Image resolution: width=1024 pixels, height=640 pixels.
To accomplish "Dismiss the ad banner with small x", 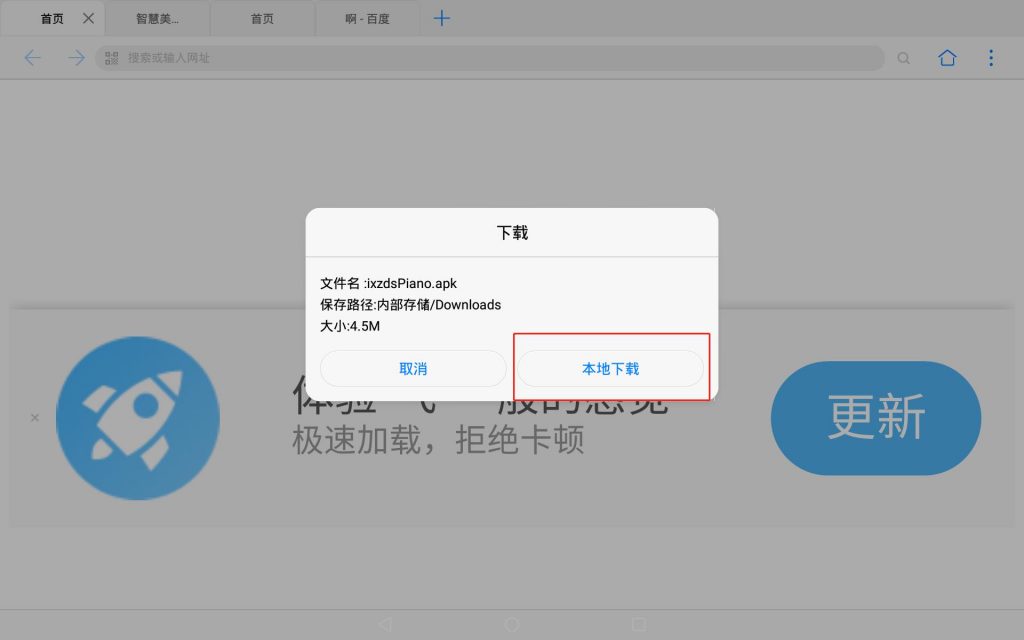I will [35, 417].
